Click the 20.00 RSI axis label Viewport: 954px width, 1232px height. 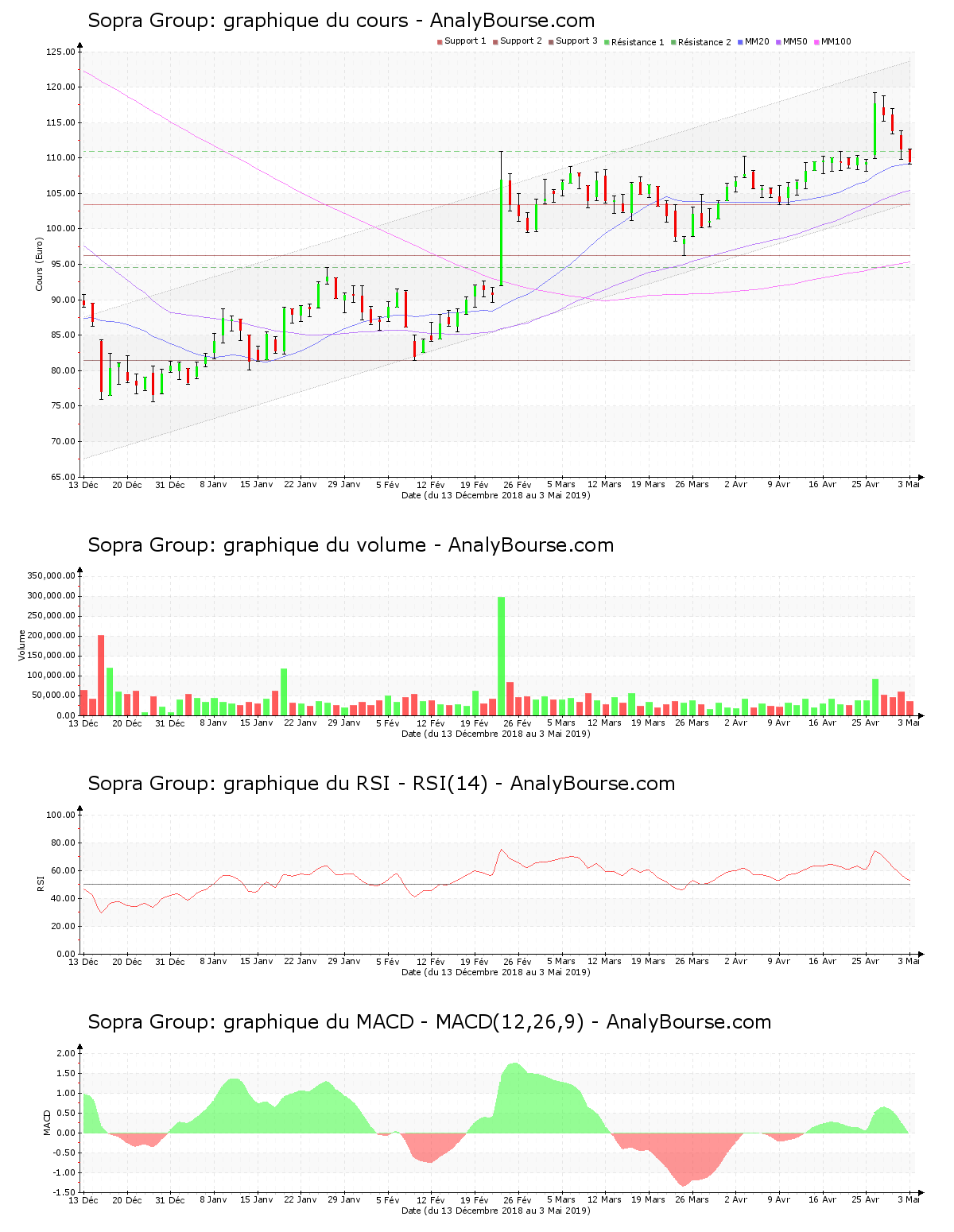click(x=63, y=926)
